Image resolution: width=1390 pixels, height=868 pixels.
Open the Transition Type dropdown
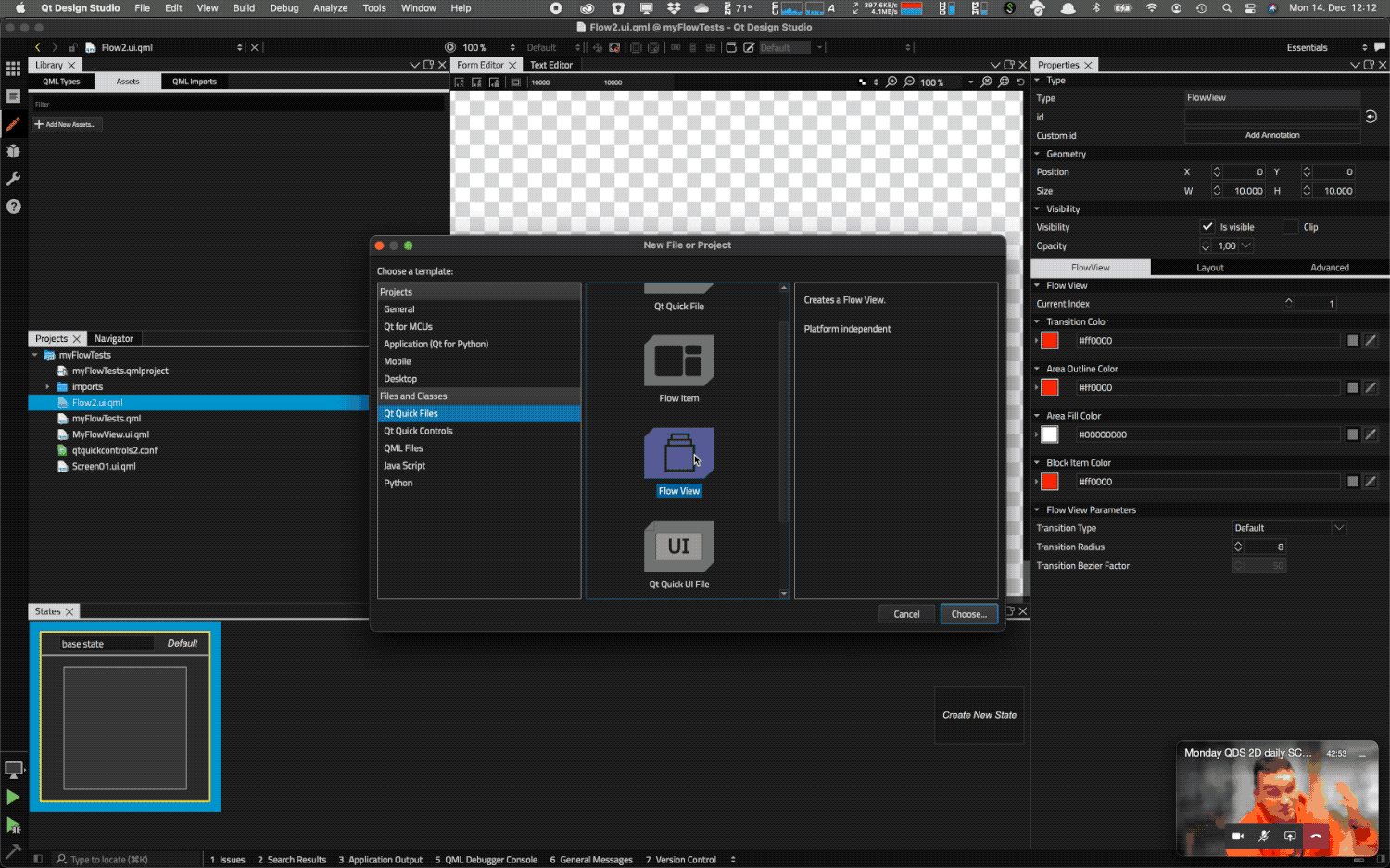coord(1289,528)
